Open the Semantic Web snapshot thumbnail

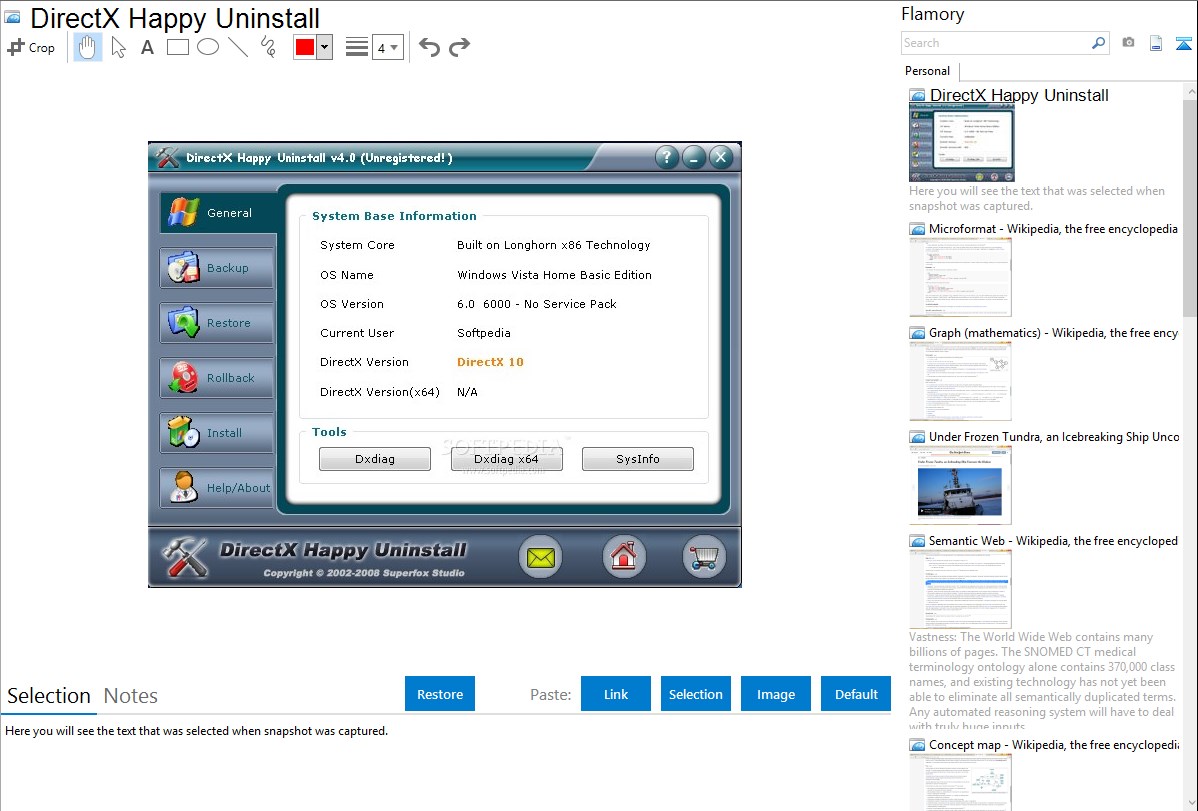960,589
